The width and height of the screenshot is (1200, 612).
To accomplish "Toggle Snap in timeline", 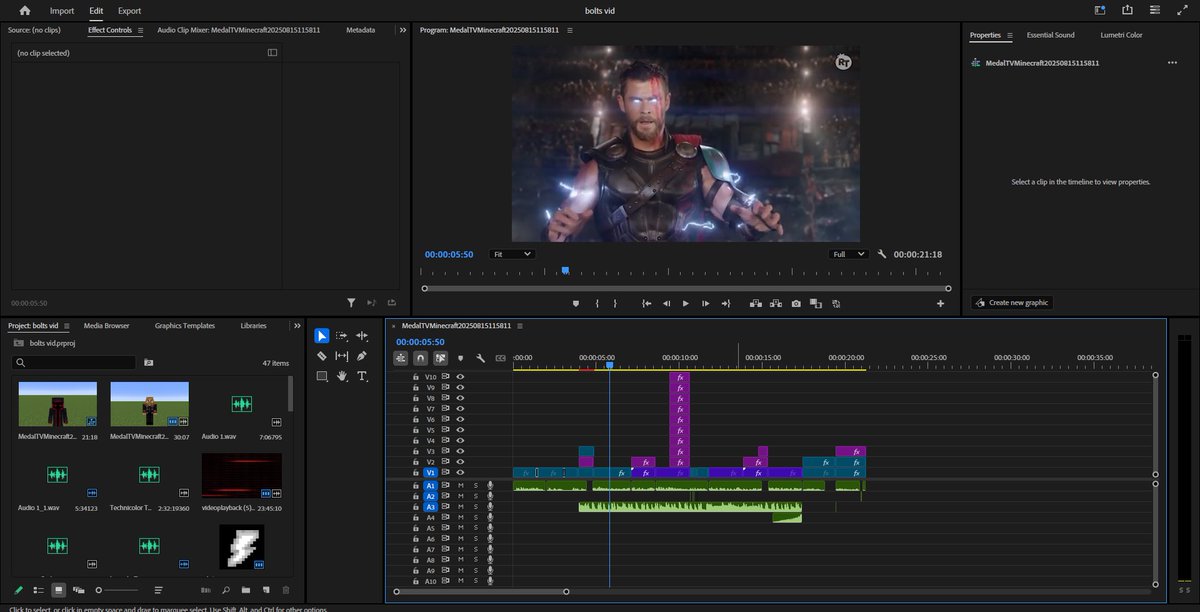I will click(x=421, y=357).
